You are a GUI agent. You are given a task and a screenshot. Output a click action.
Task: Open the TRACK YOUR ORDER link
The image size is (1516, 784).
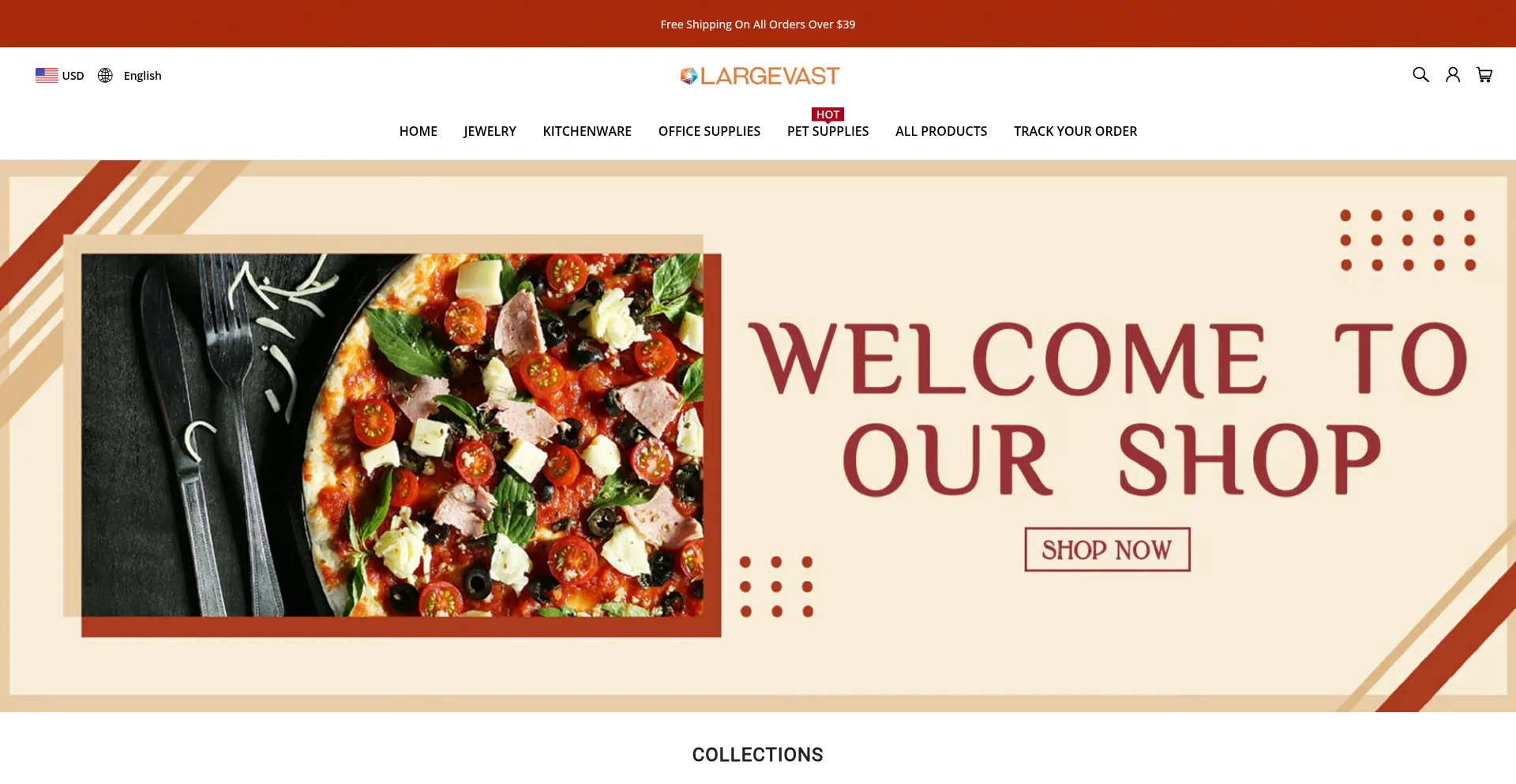1075,131
